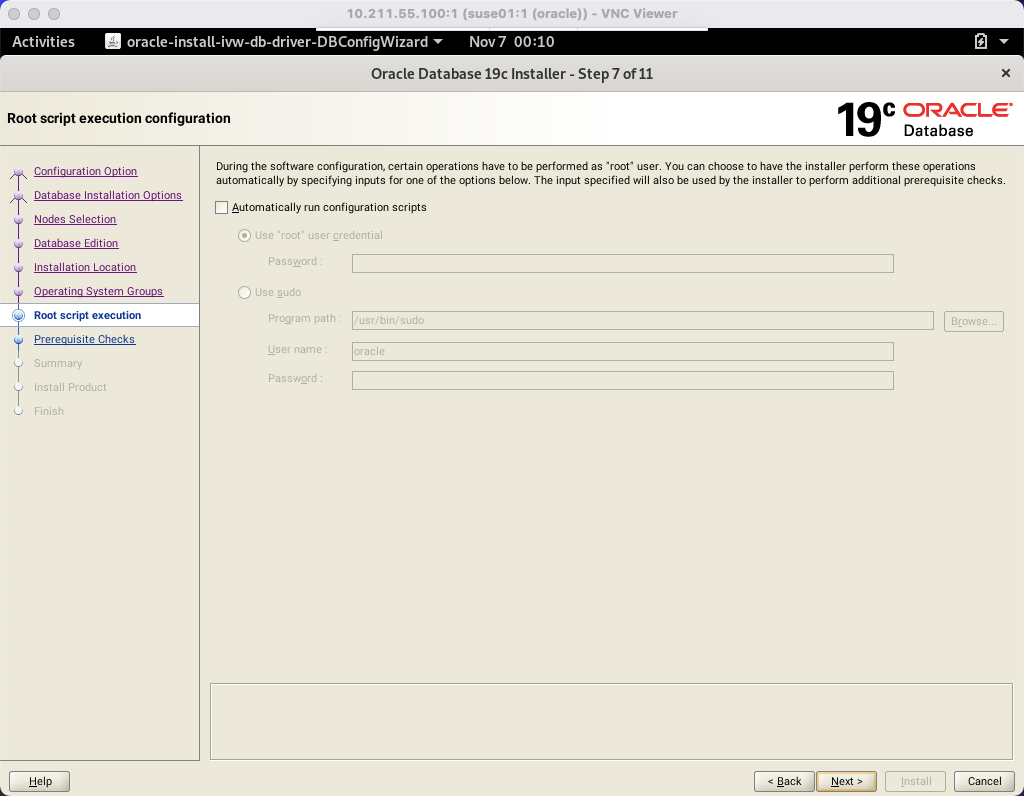1024x796 pixels.
Task: Focus the sudo Password input field
Action: pyautogui.click(x=622, y=381)
